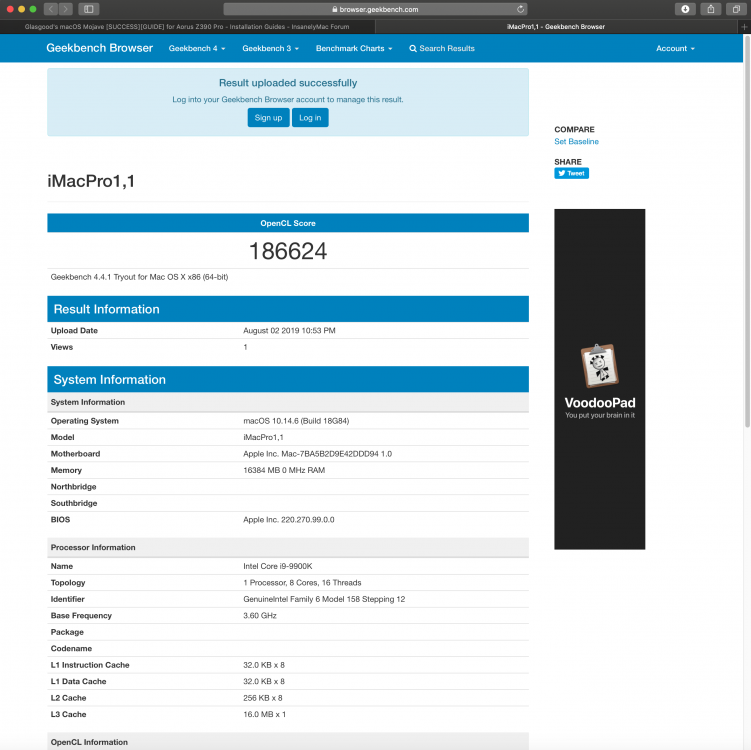Screen dimensions: 751x750
Task: Click the Result Information section header
Action: click(x=288, y=309)
